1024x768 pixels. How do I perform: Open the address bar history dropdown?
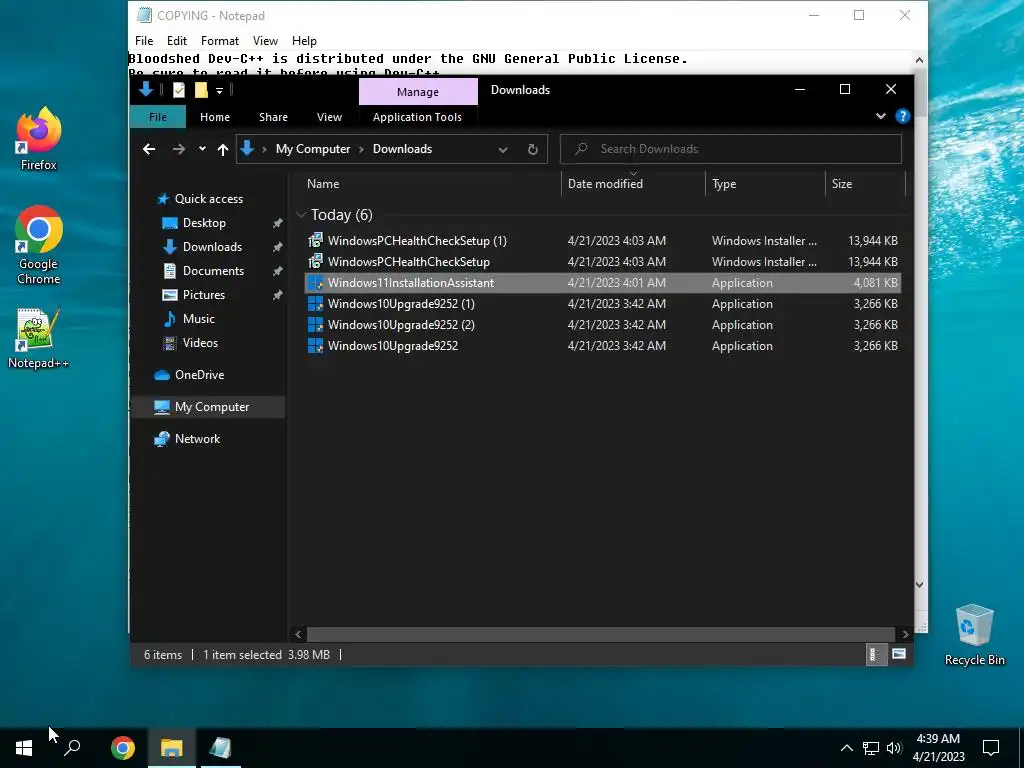(503, 150)
